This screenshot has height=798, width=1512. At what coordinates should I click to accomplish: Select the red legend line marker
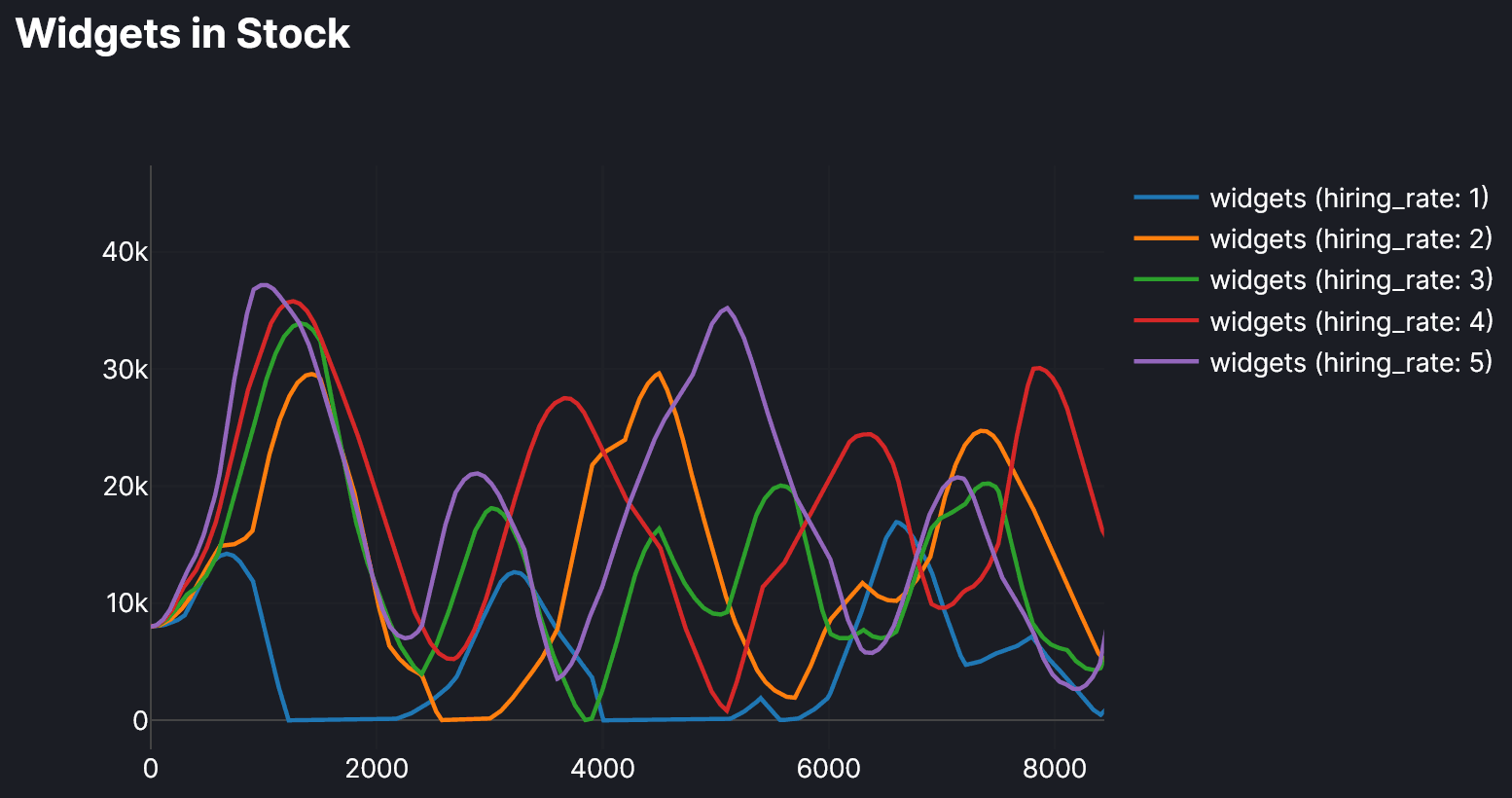1166,322
